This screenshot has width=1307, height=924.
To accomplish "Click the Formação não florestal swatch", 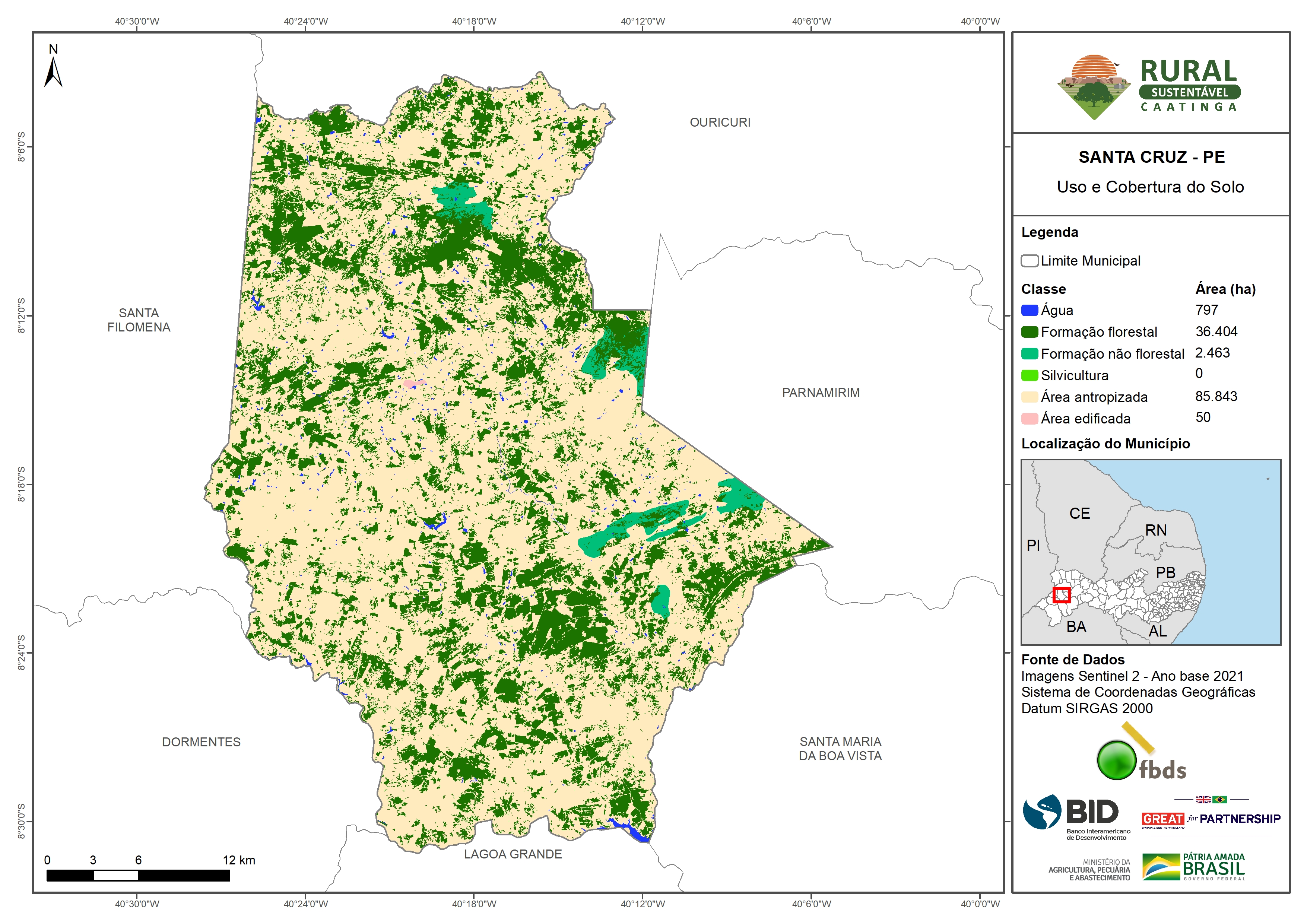I will pos(1029,353).
